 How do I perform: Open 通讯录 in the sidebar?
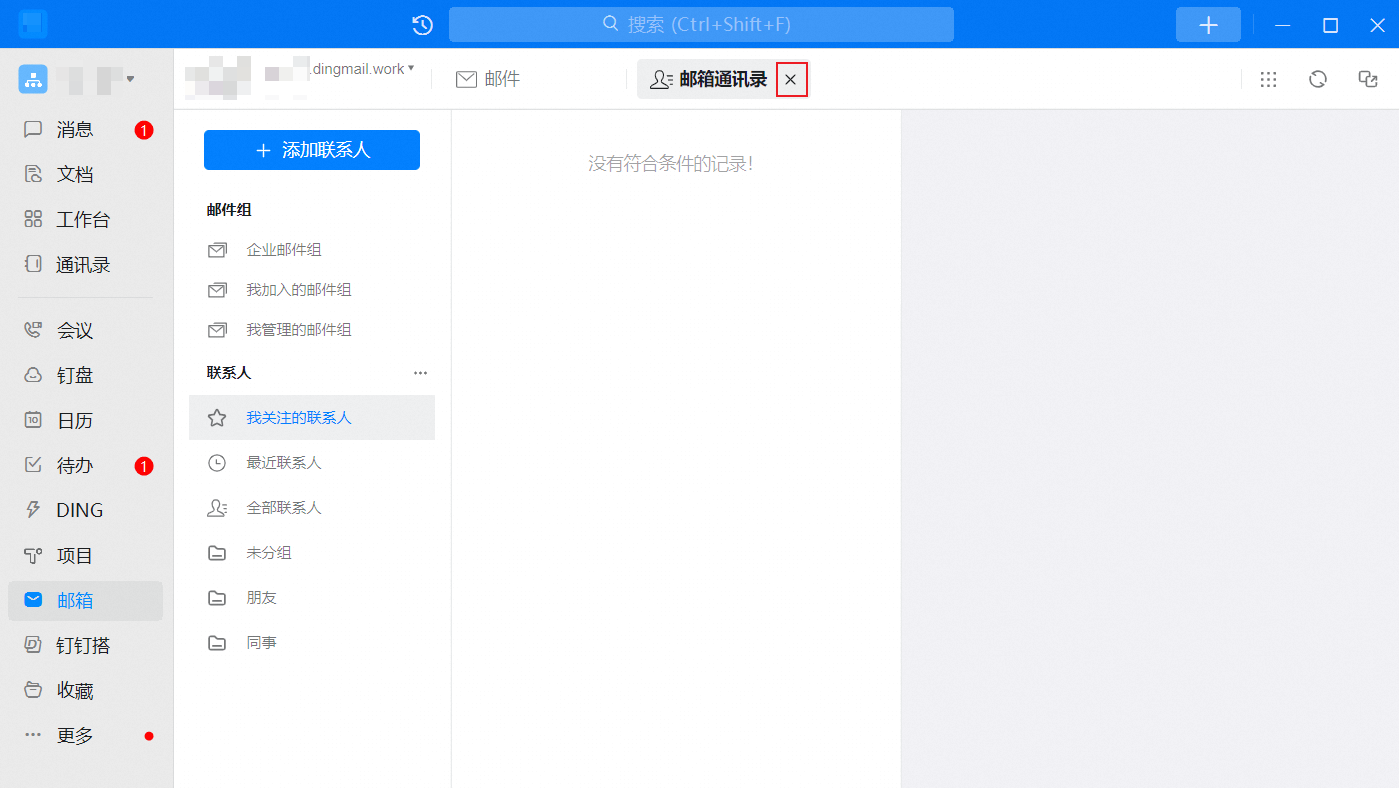pos(85,265)
